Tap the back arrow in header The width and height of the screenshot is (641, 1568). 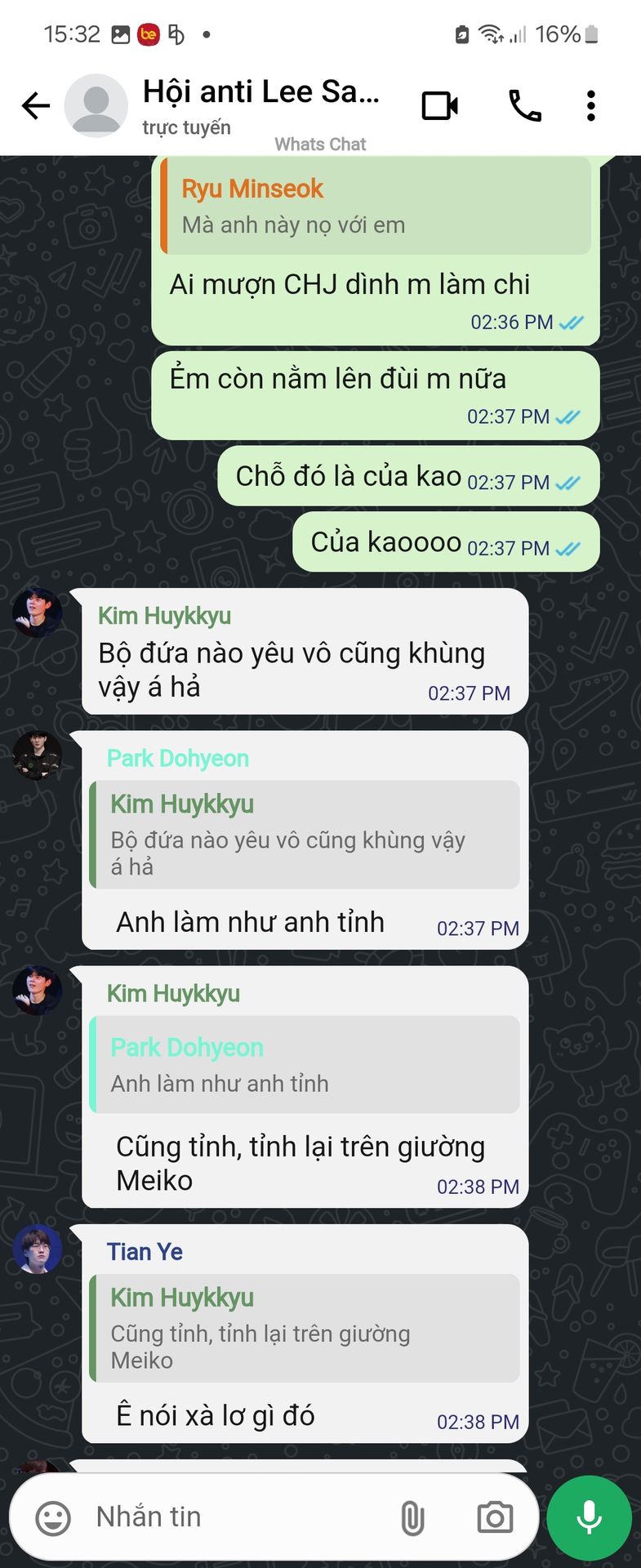36,105
